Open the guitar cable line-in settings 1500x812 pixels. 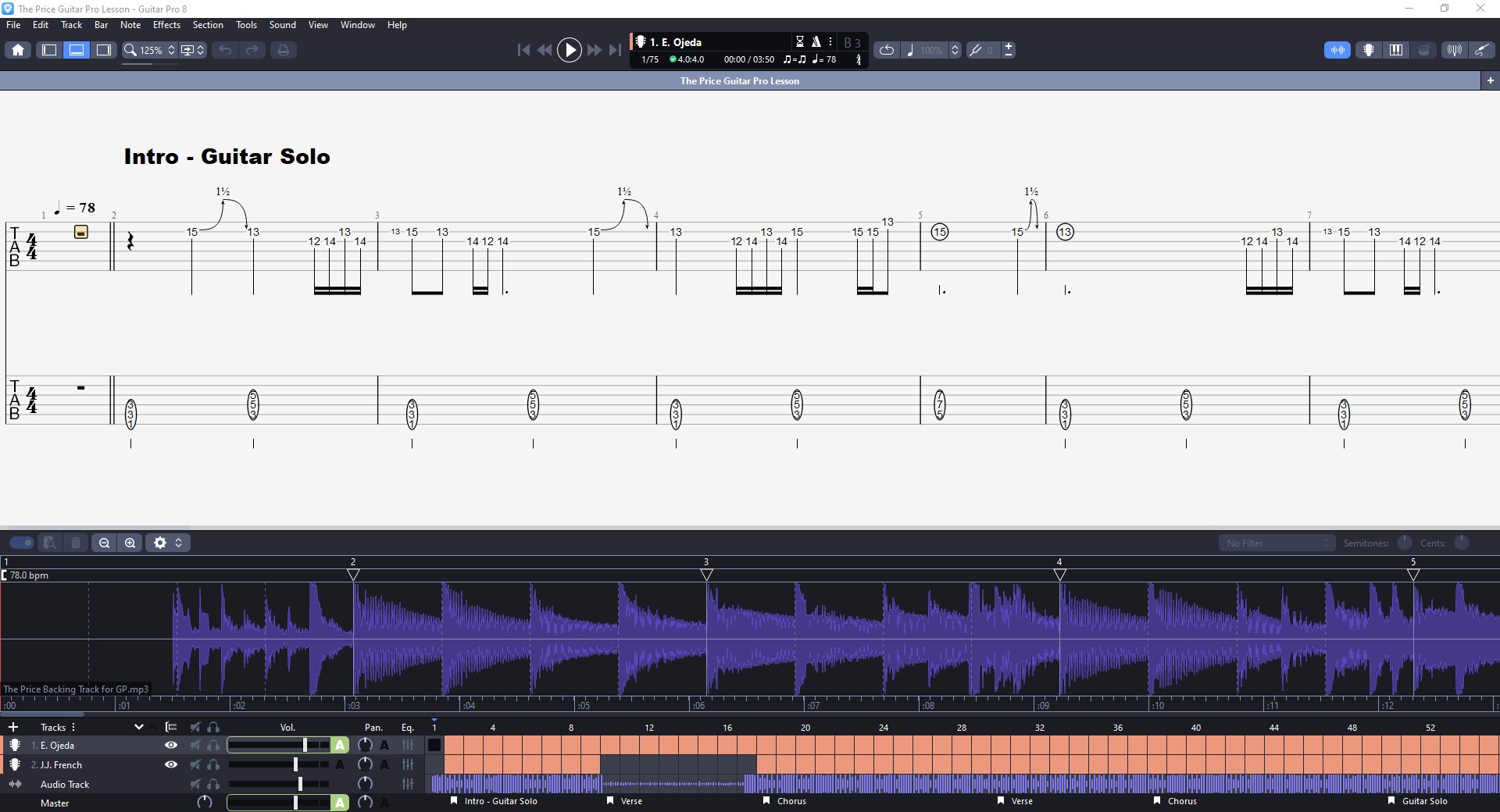pyautogui.click(x=1481, y=50)
